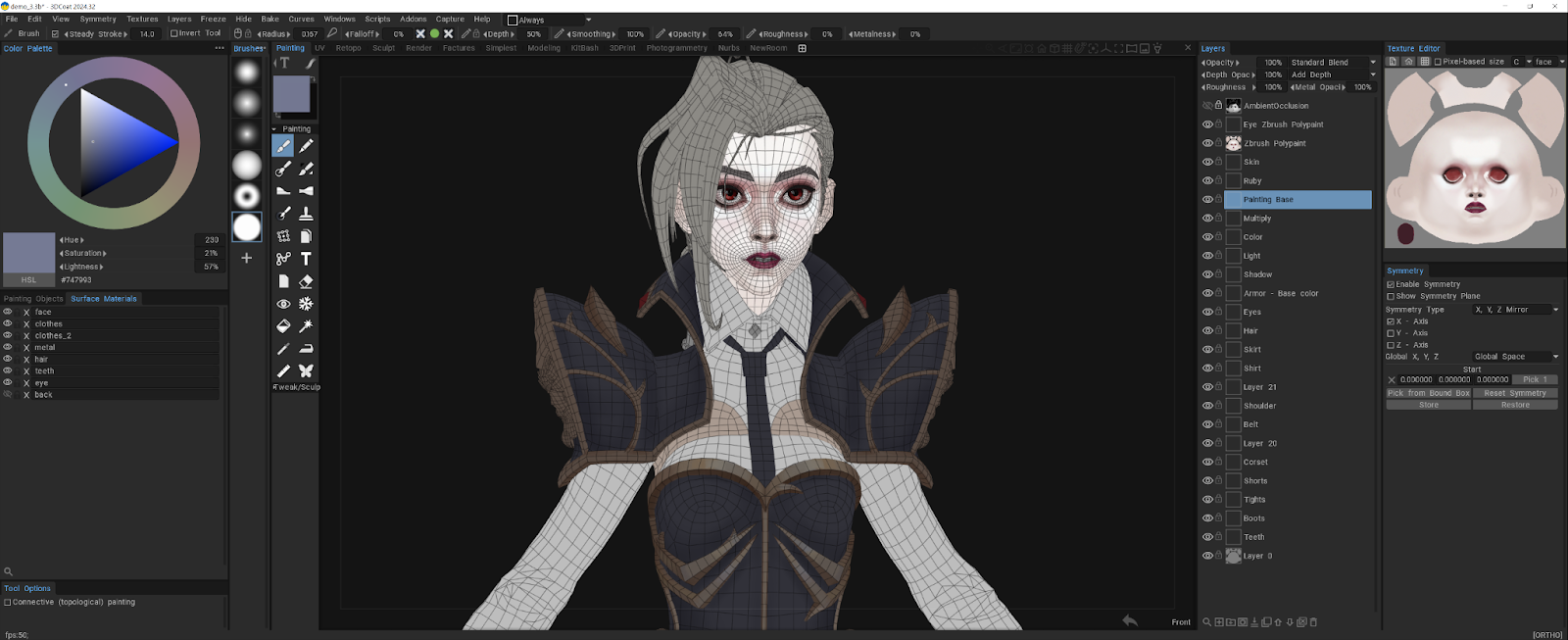Toggle visibility of the hair material
This screenshot has width=1568, height=640.
(x=8, y=360)
